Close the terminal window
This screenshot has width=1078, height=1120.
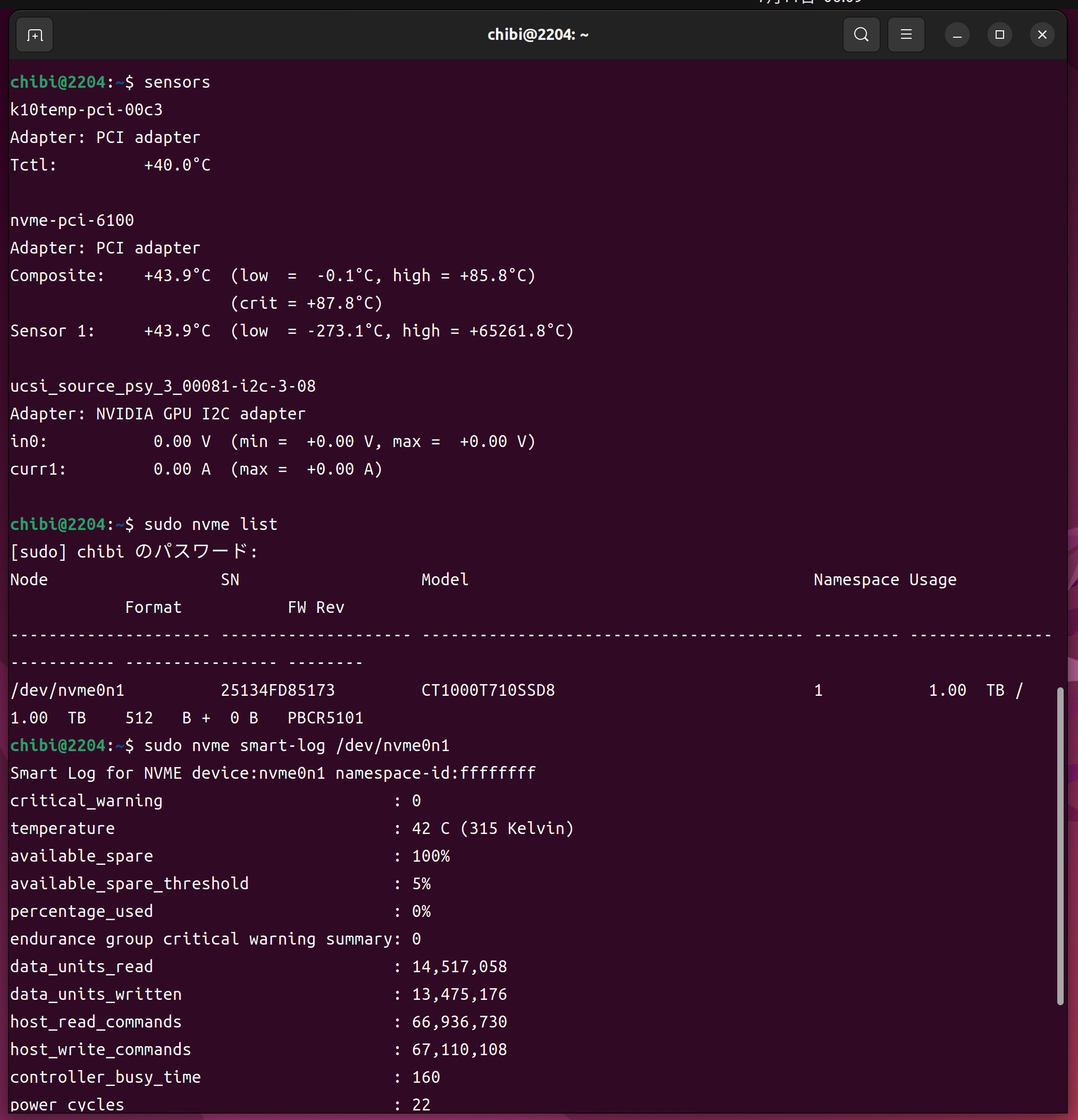(x=1041, y=35)
